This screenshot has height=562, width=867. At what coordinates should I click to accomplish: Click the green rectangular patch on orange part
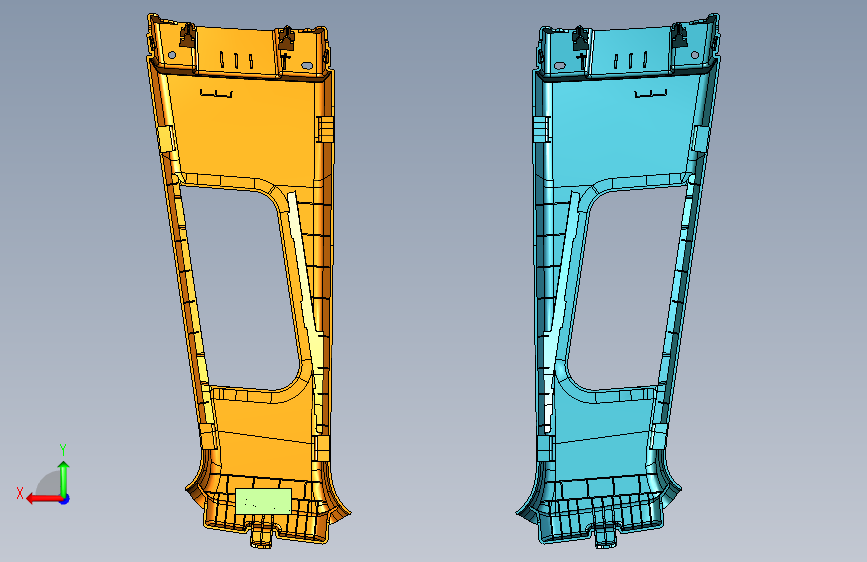click(x=263, y=501)
